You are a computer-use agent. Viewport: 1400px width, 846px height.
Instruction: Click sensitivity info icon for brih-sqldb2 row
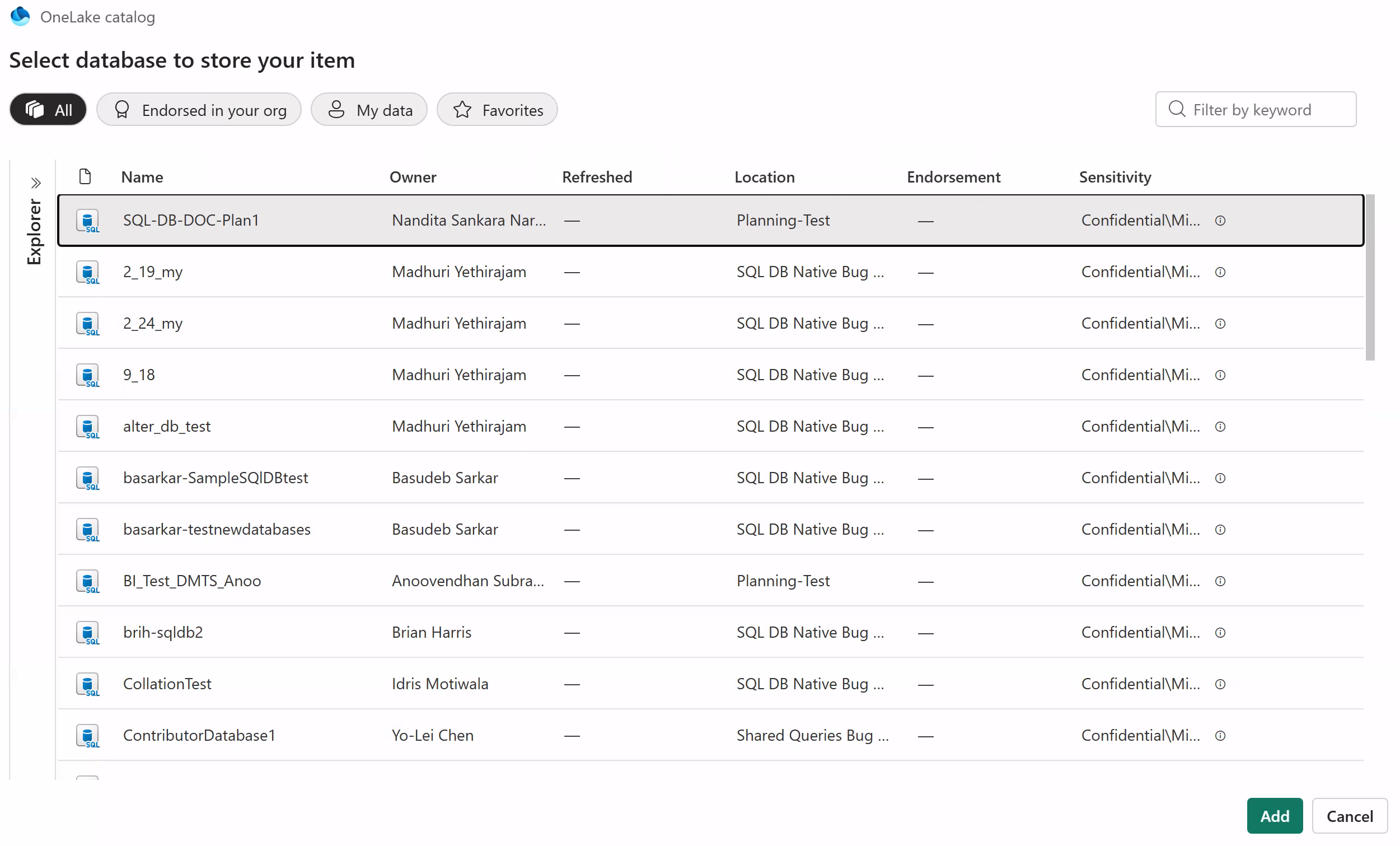1220,633
